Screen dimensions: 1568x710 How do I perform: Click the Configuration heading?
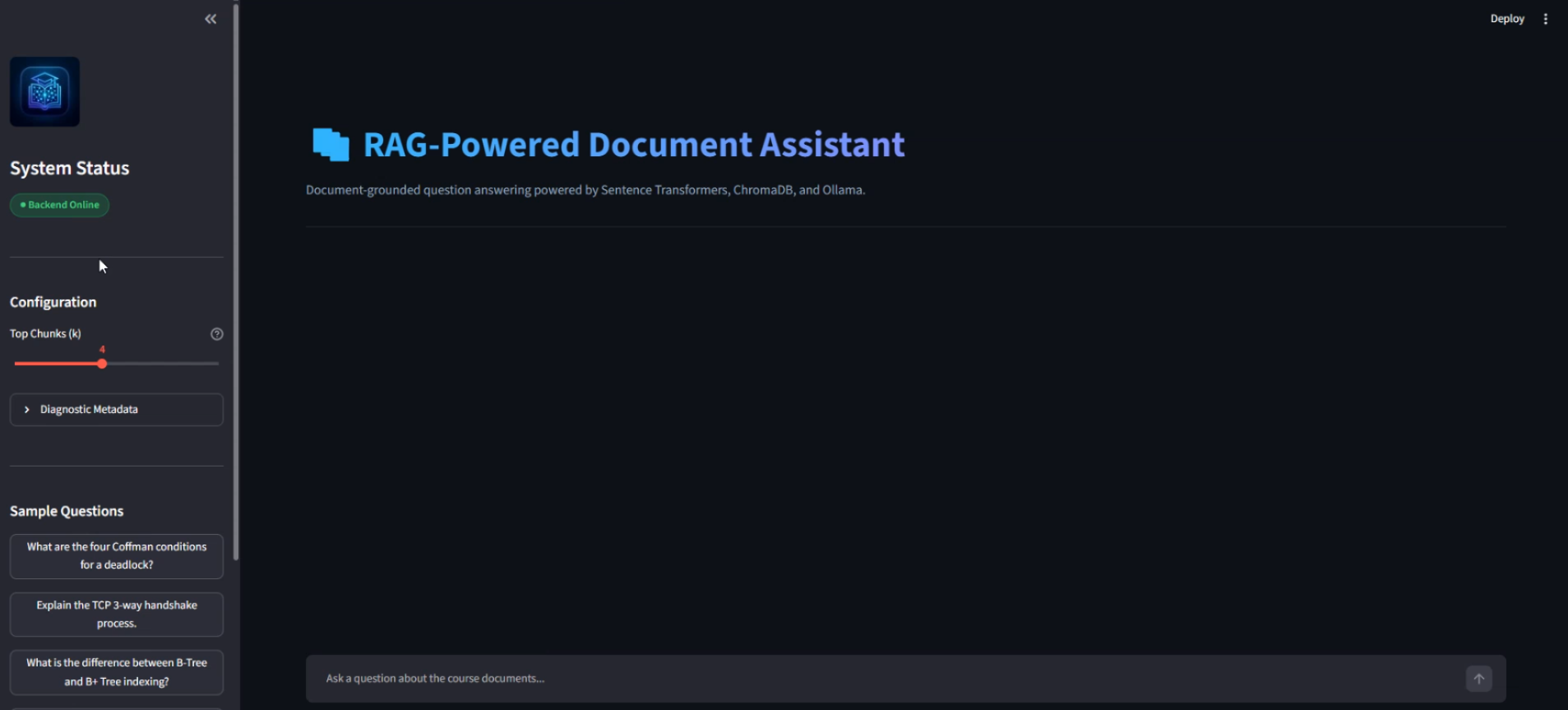[x=53, y=302]
